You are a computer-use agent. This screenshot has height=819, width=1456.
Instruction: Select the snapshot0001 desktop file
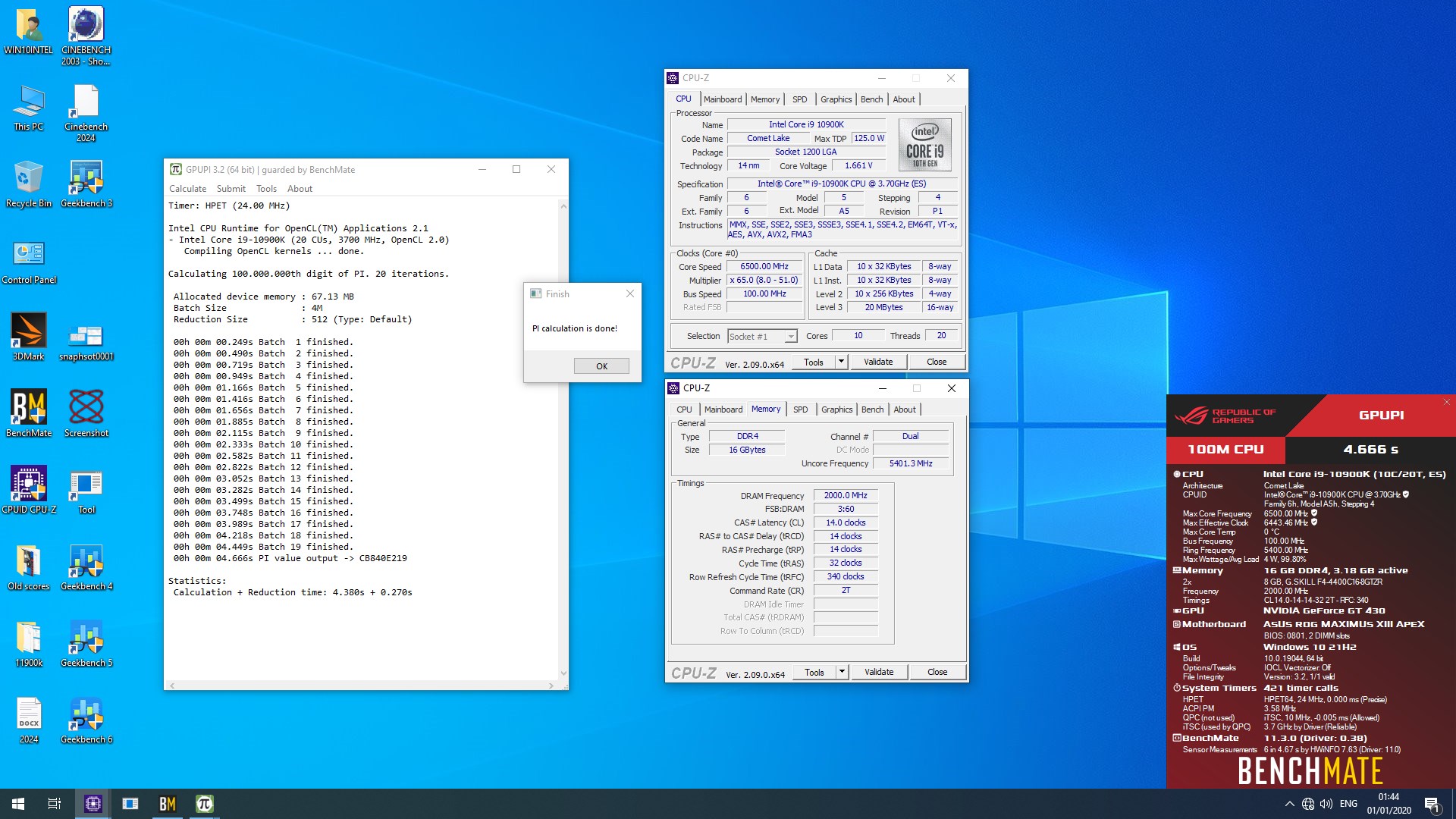[x=86, y=341]
